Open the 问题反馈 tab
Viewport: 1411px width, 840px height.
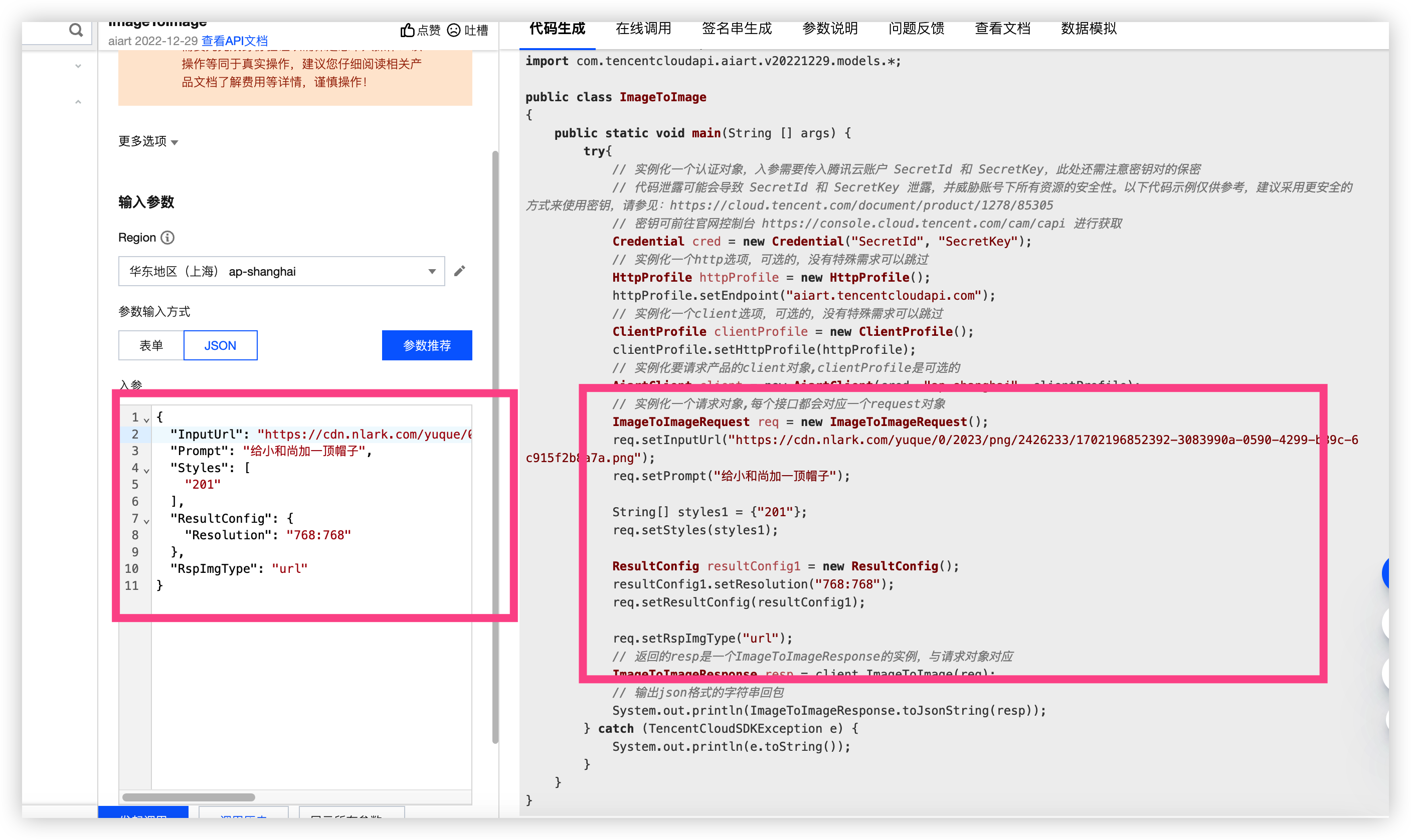tap(916, 29)
